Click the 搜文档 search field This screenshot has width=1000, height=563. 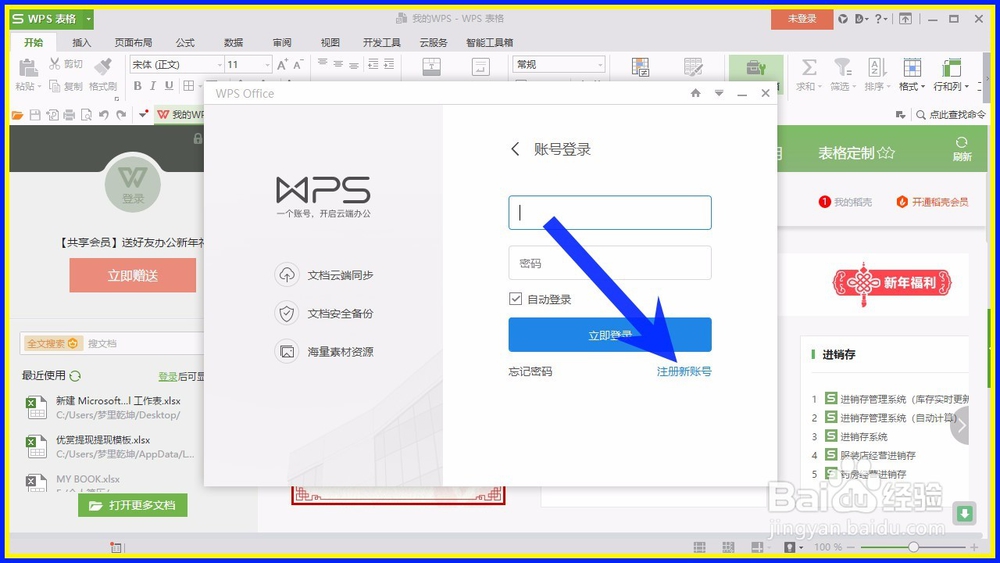(143, 343)
